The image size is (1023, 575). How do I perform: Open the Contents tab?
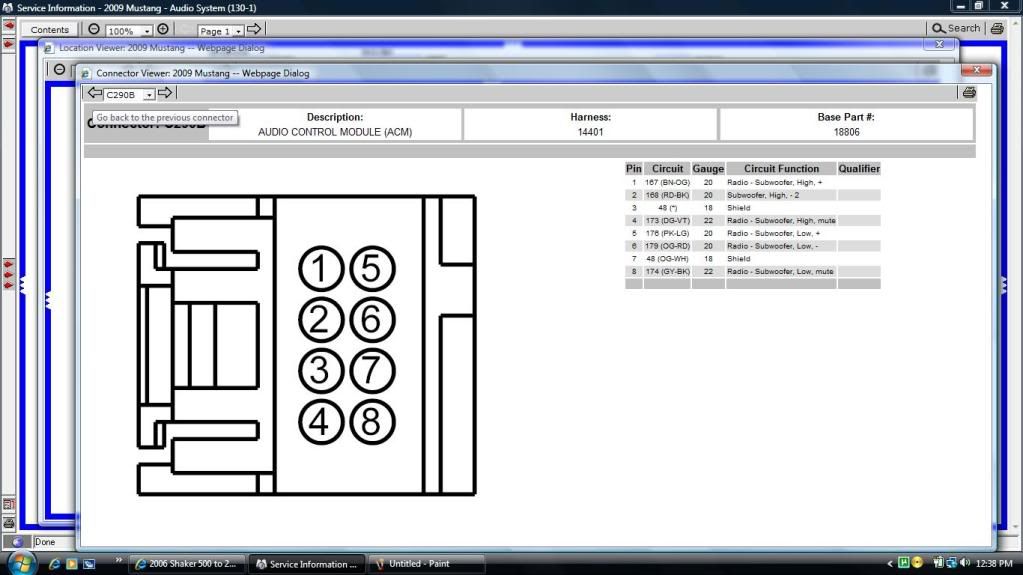coord(49,30)
